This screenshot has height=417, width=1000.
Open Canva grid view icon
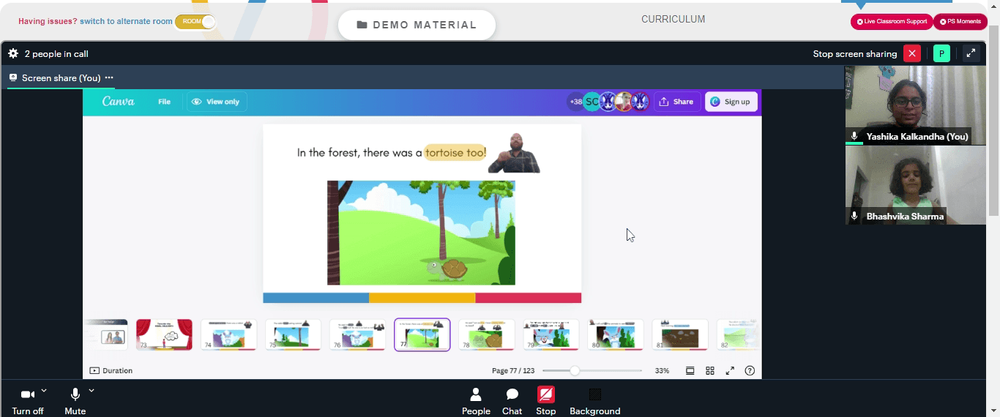[710, 370]
